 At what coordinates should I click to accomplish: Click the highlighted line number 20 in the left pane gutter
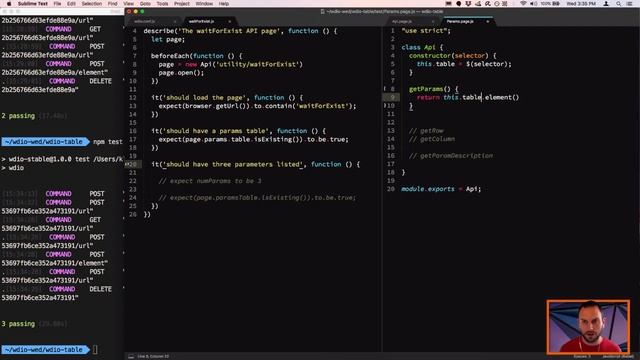coord(133,164)
